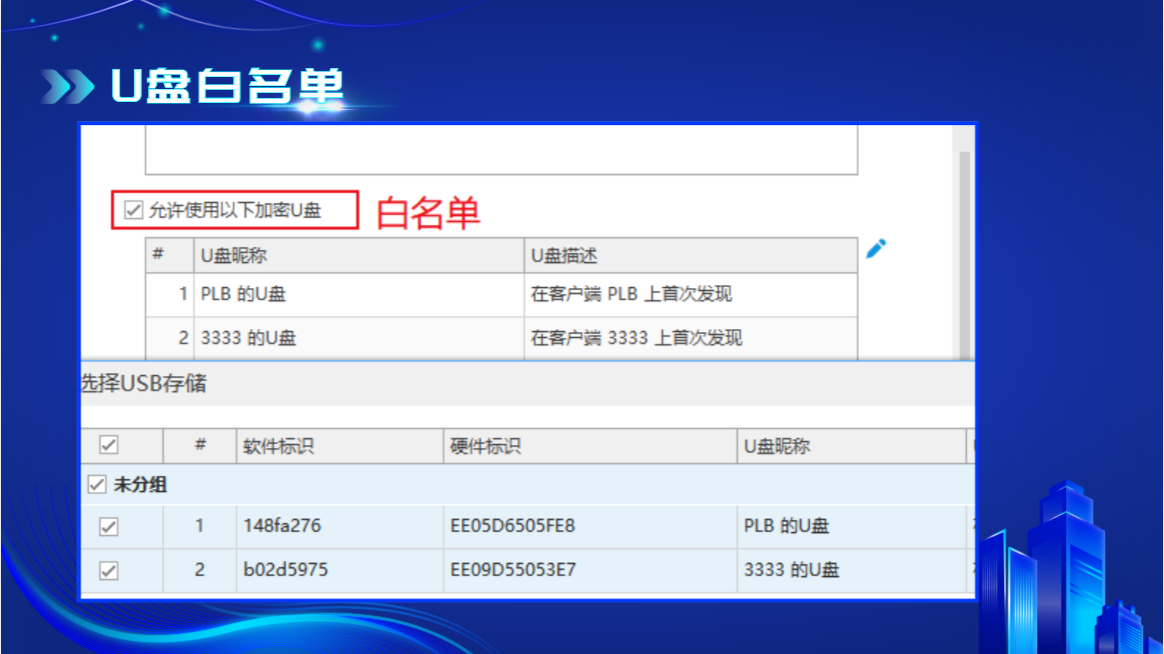Click the 未分组 group label

pos(140,485)
